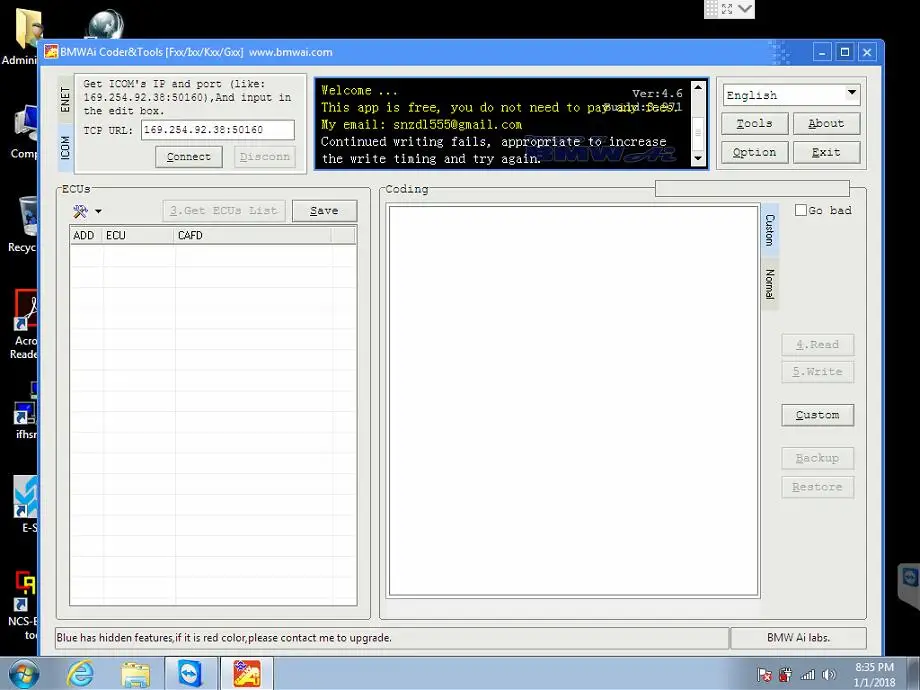Viewport: 920px width, 690px height.
Task: Click the red security shield tray icon
Action: 785,675
